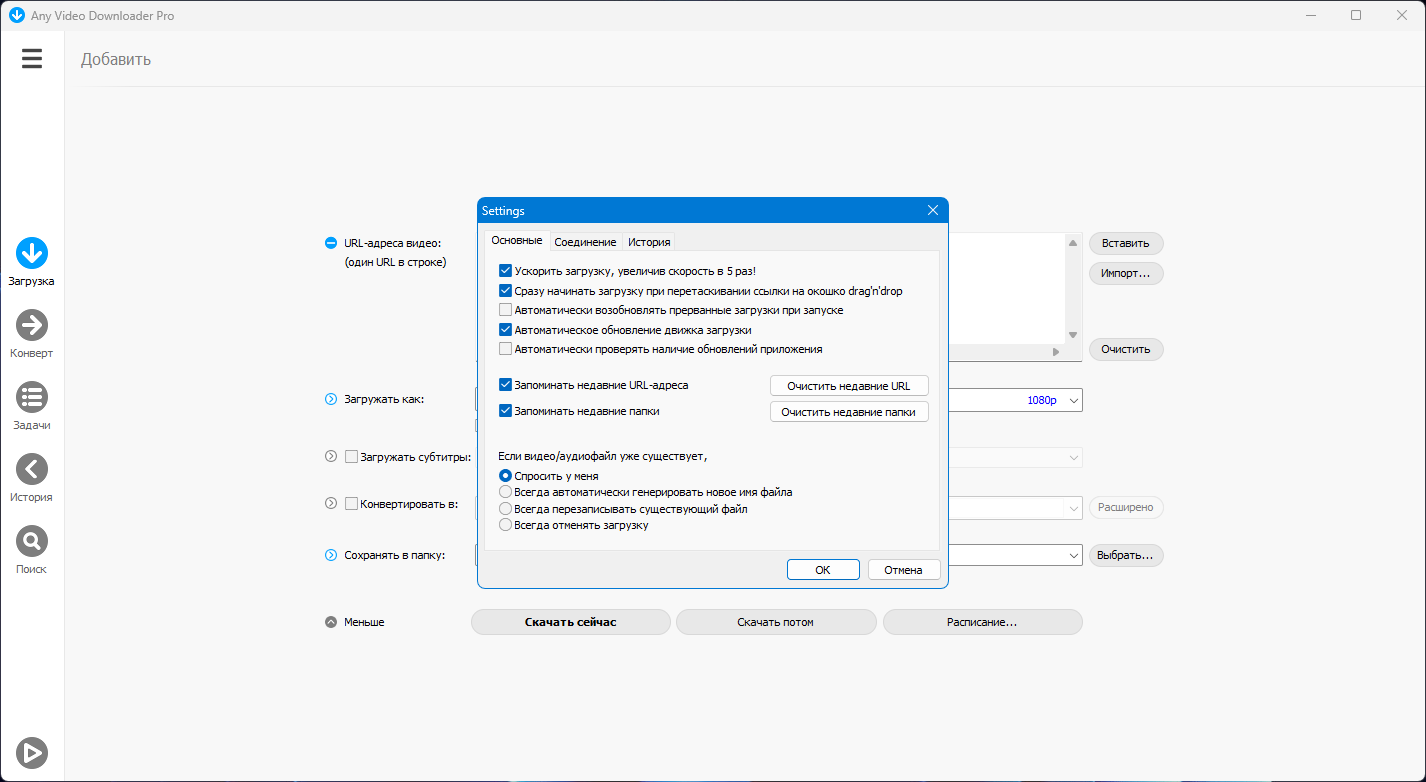Switch to История tab in Settings
The image size is (1426, 782).
tap(649, 242)
